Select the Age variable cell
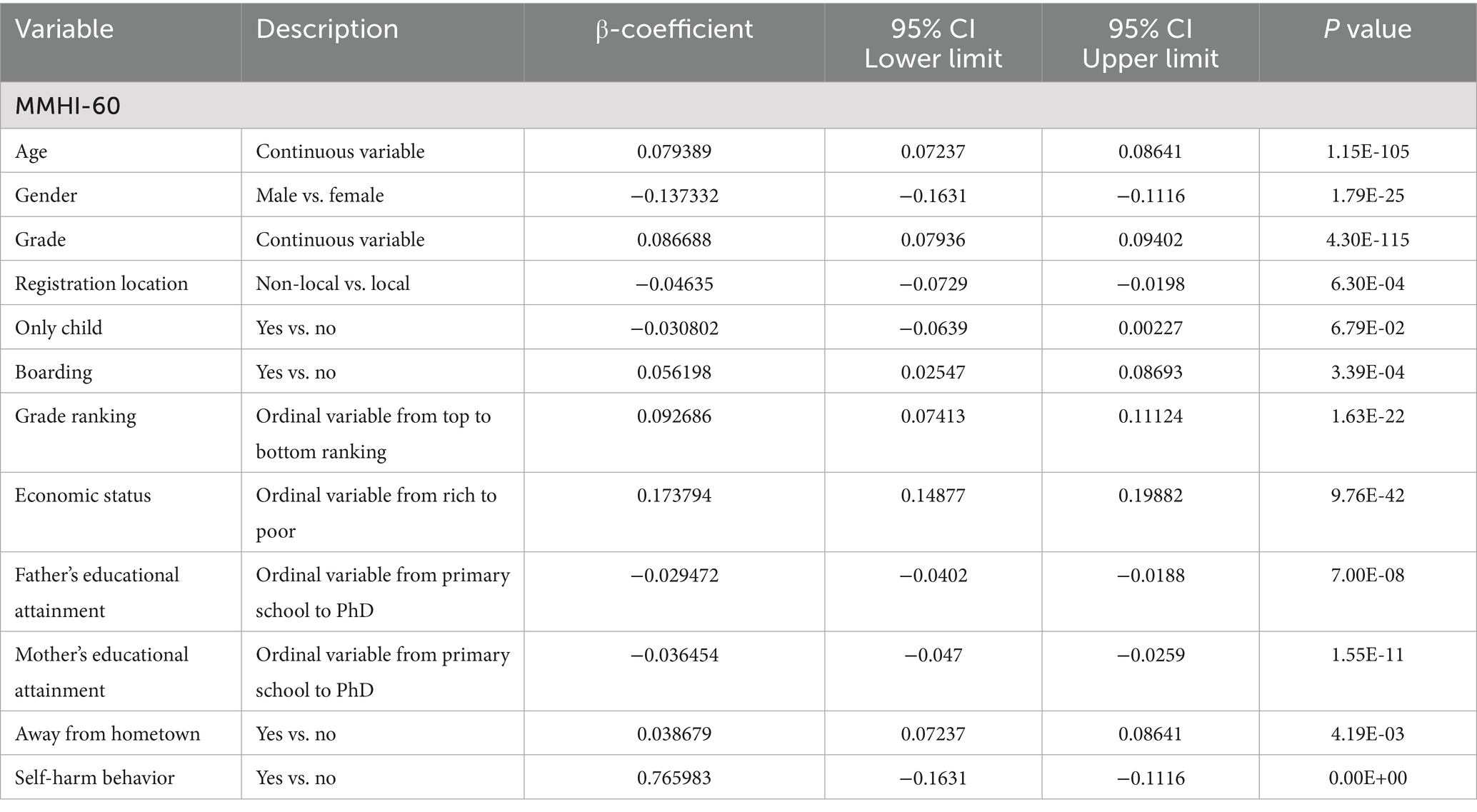 31,151
